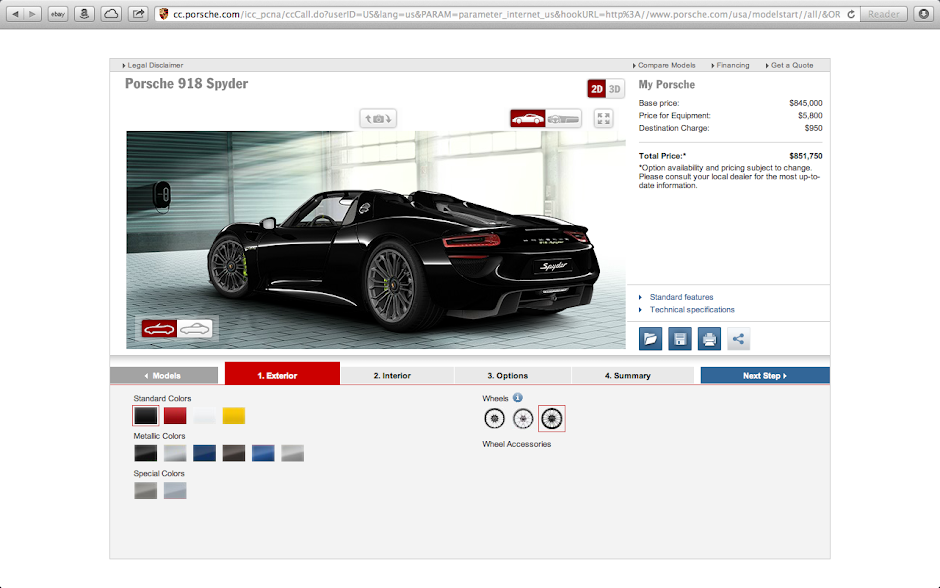Viewport: 940px width, 588px height.
Task: Open Get a Quote link
Action: tap(790, 65)
